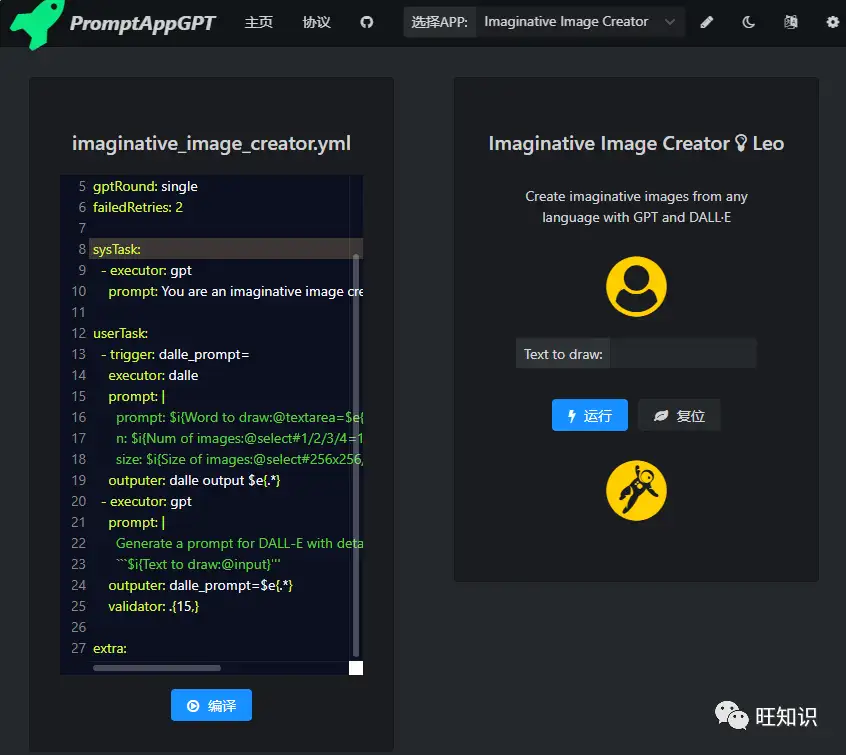The width and height of the screenshot is (846, 755).
Task: Click the yellow user avatar icon
Action: coord(636,286)
